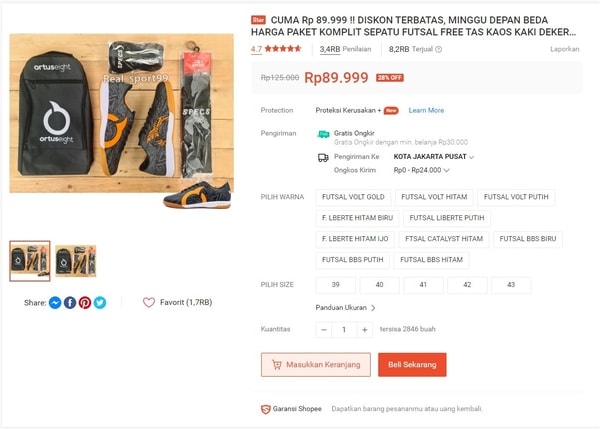
Task: Share product on Pinterest icon
Action: pyautogui.click(x=85, y=303)
